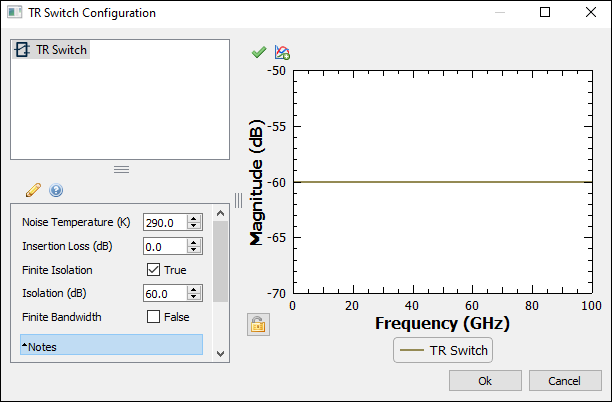Image resolution: width=612 pixels, height=402 pixels.
Task: Maximize the TR Switch Configuration window
Action: [x=545, y=12]
